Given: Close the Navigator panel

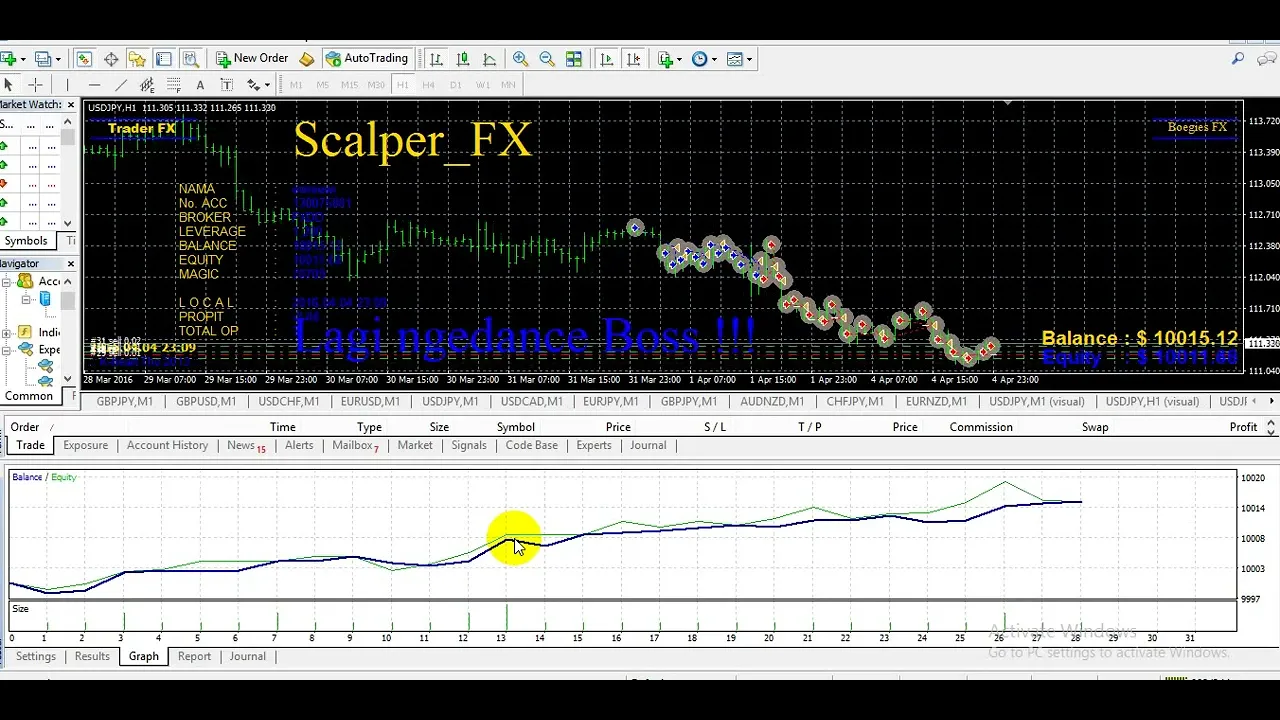Looking at the screenshot, I should pyautogui.click(x=70, y=264).
